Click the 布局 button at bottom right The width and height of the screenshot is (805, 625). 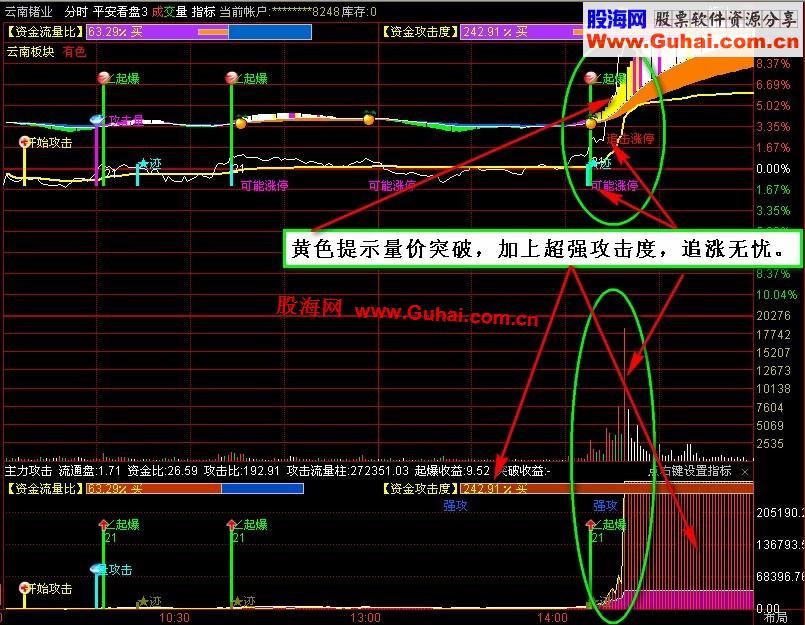tap(775, 617)
